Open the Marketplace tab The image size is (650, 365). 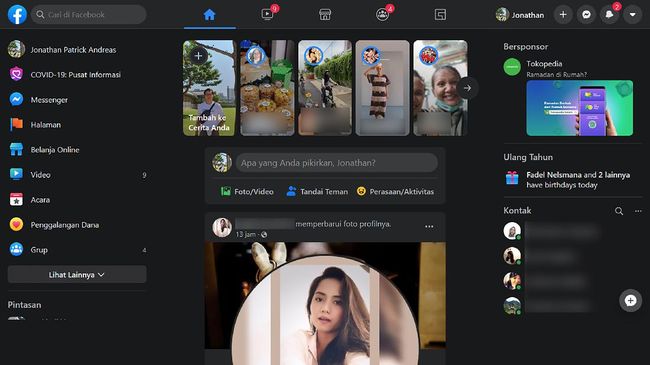tap(325, 15)
